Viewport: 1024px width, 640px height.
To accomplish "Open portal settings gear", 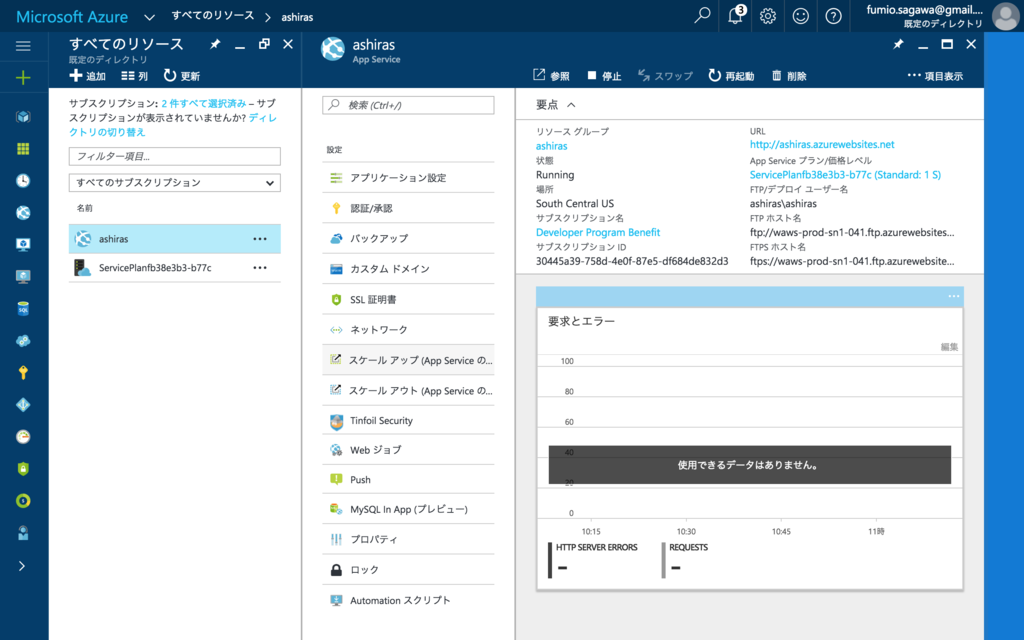I will point(768,16).
